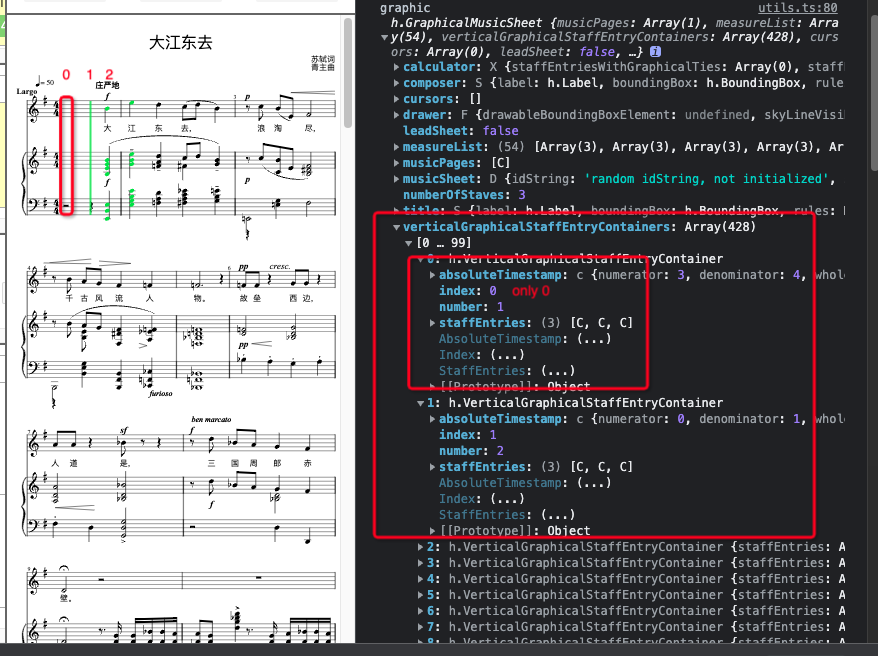The image size is (878, 656).
Task: Expand the drawer property
Action: pos(396,115)
